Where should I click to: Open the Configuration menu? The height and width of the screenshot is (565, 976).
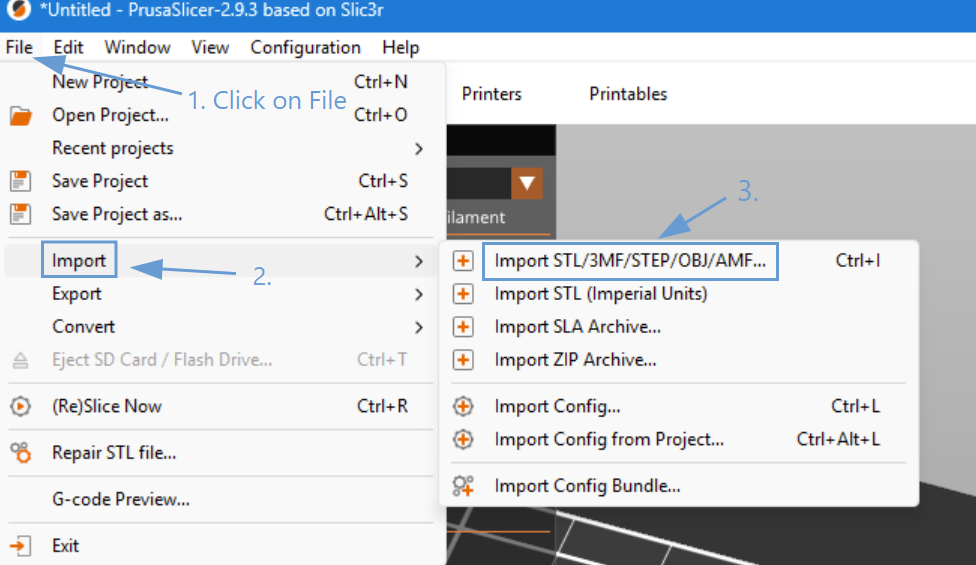306,47
